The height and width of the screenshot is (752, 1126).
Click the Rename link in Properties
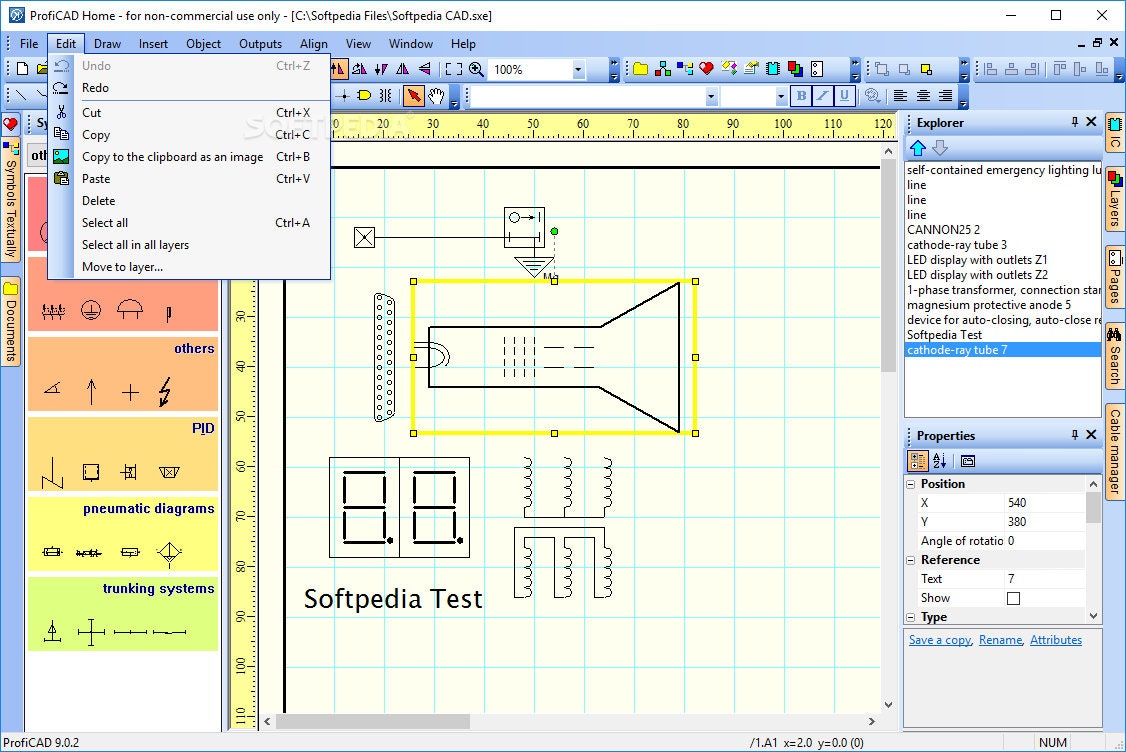point(1000,639)
